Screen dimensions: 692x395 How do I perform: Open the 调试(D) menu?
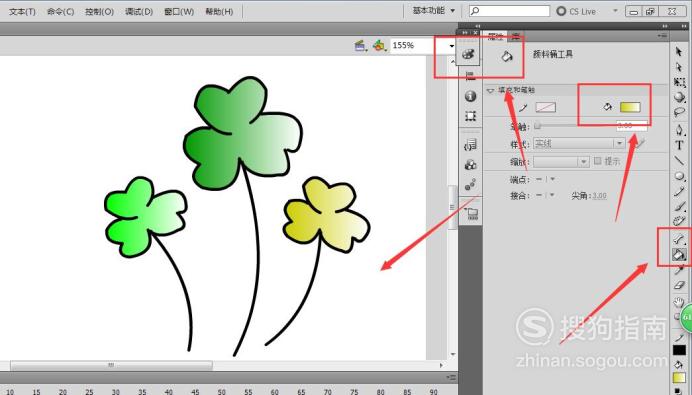139,11
